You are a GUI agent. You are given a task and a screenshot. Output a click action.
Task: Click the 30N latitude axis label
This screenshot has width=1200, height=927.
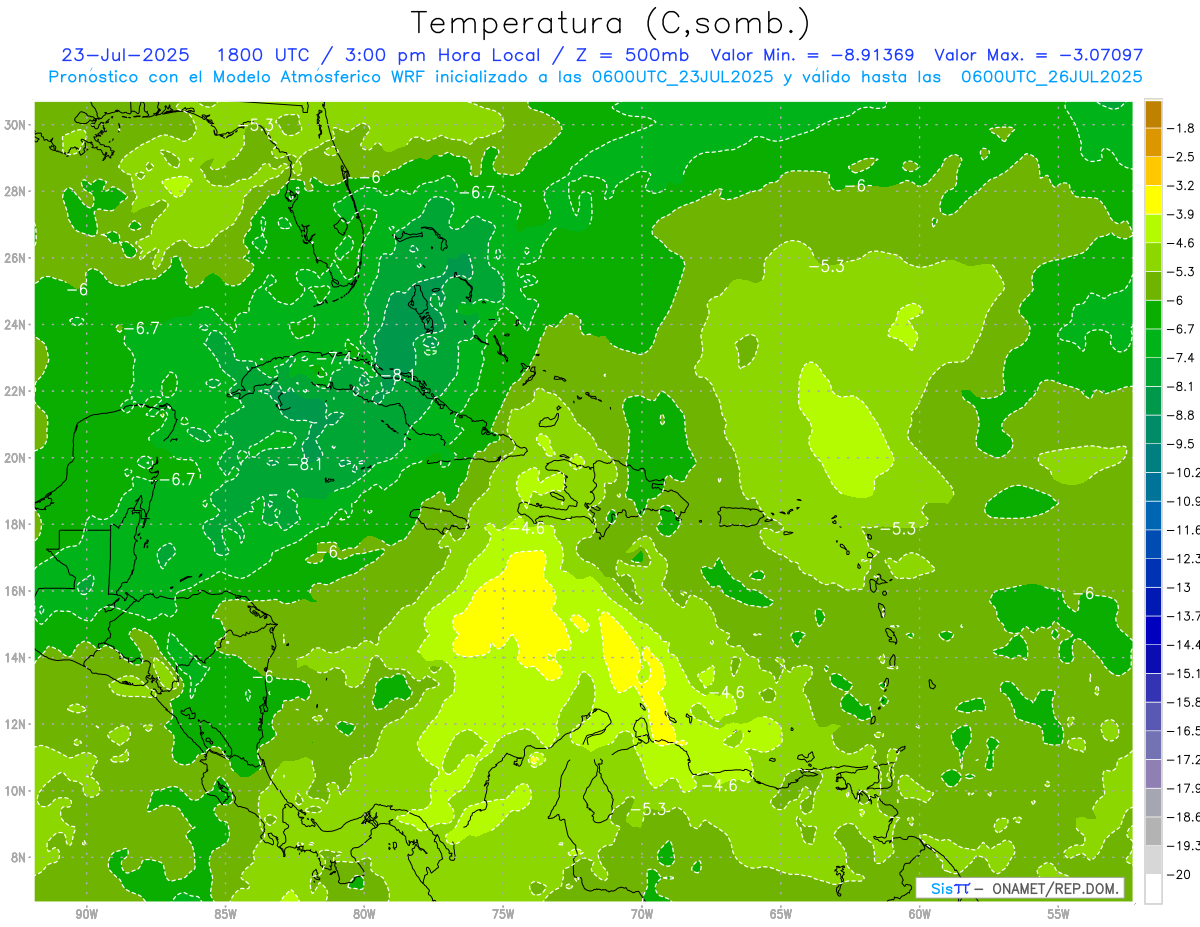pos(15,125)
